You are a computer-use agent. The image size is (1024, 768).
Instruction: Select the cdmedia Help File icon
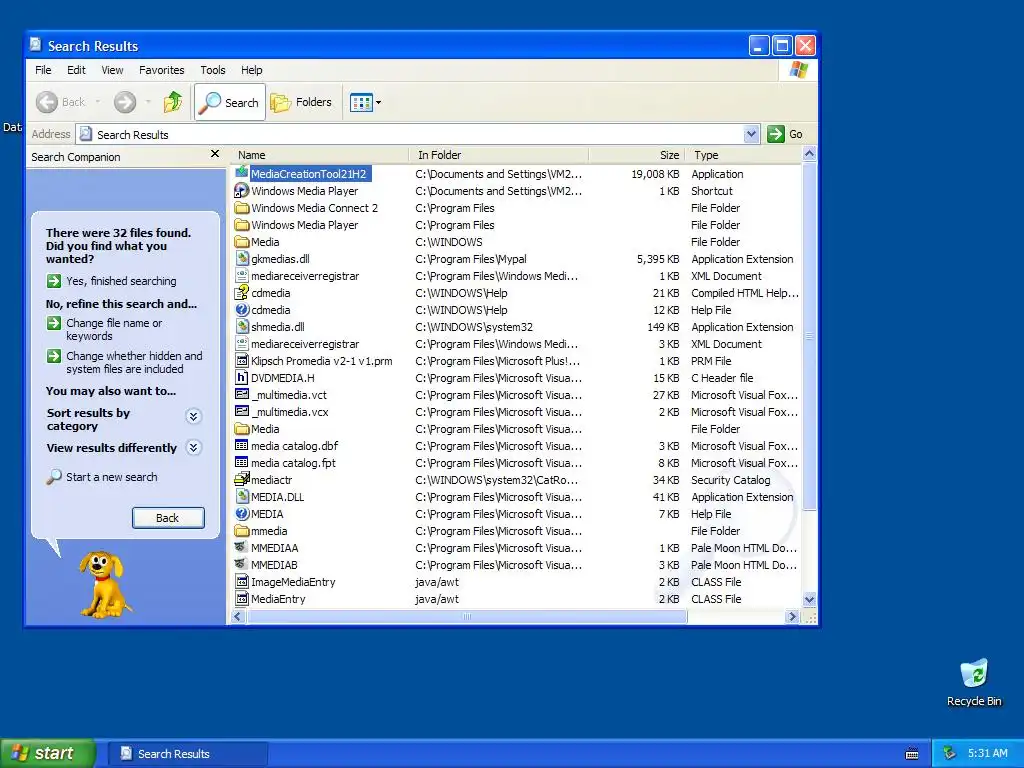pyautogui.click(x=242, y=310)
